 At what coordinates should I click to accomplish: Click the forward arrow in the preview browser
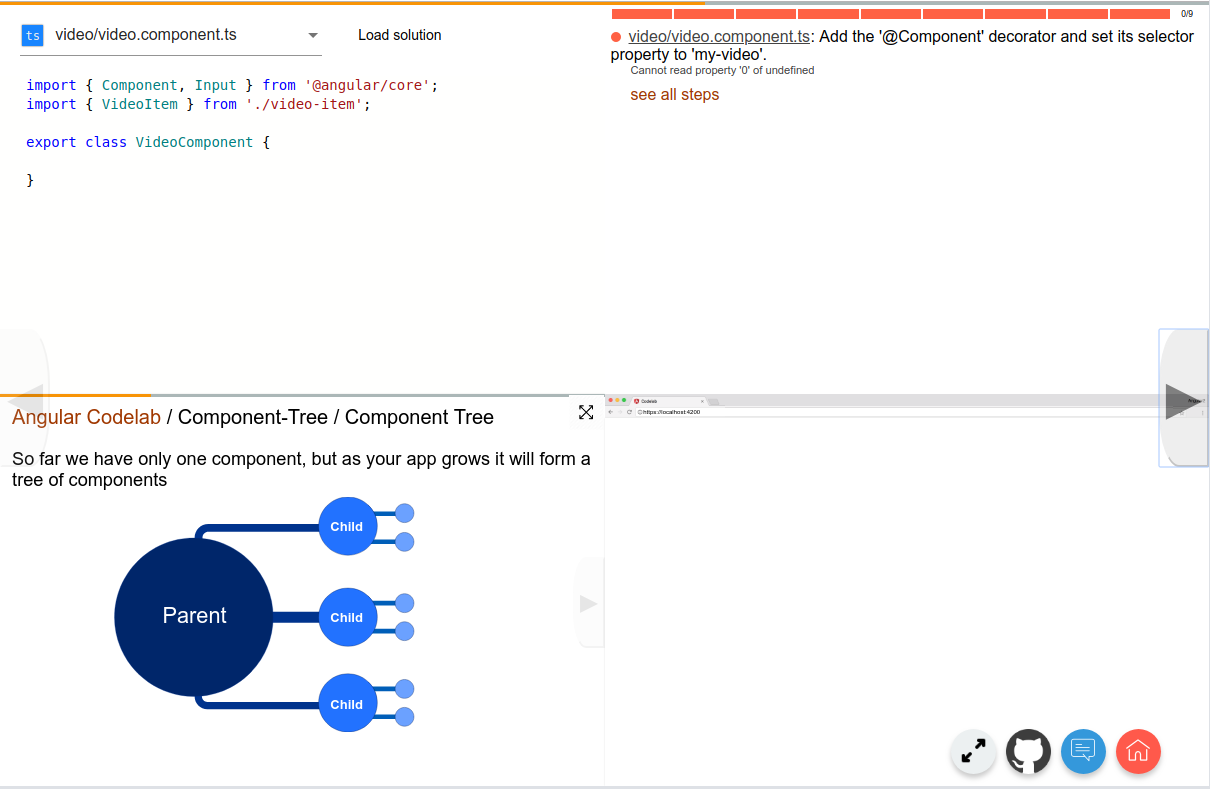(x=620, y=412)
